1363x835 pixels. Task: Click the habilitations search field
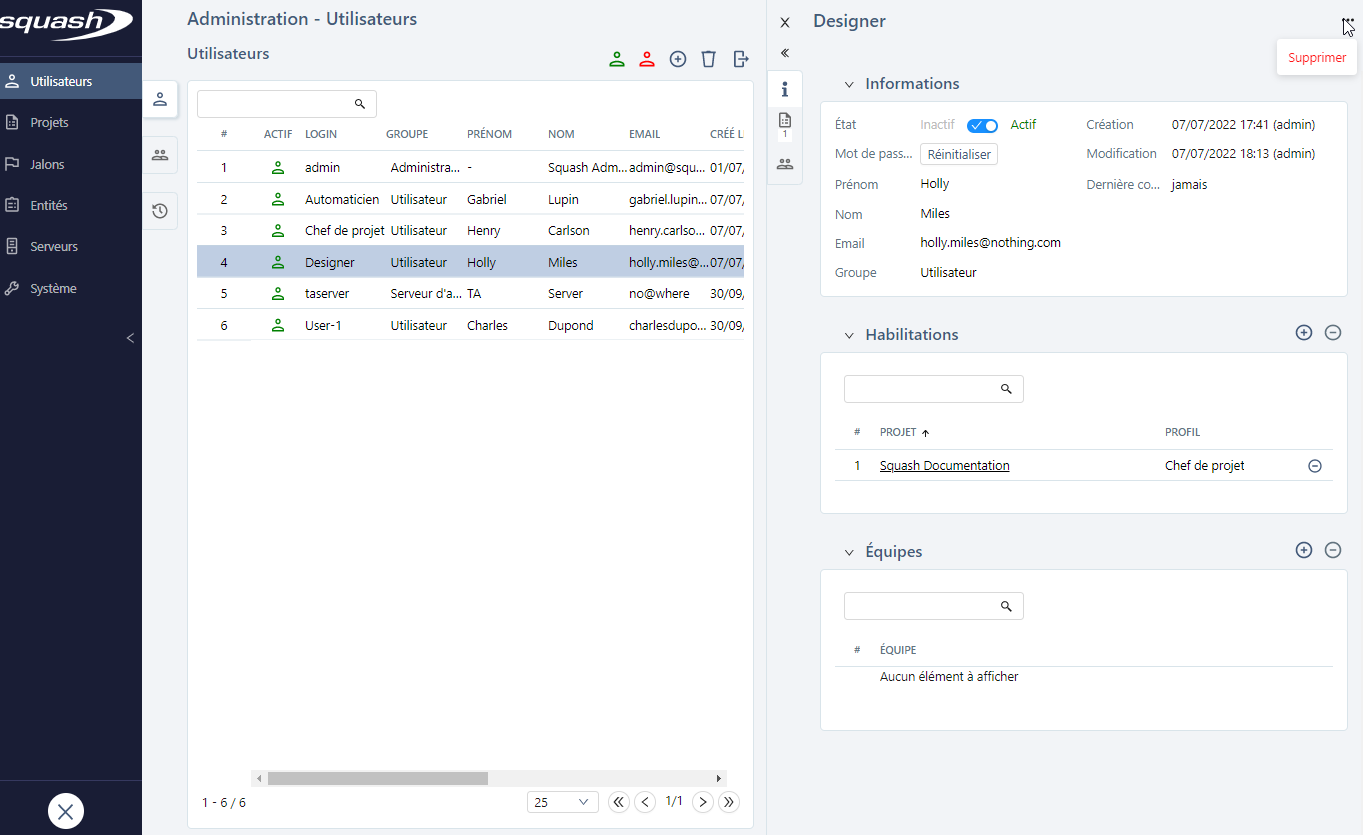tap(934, 389)
